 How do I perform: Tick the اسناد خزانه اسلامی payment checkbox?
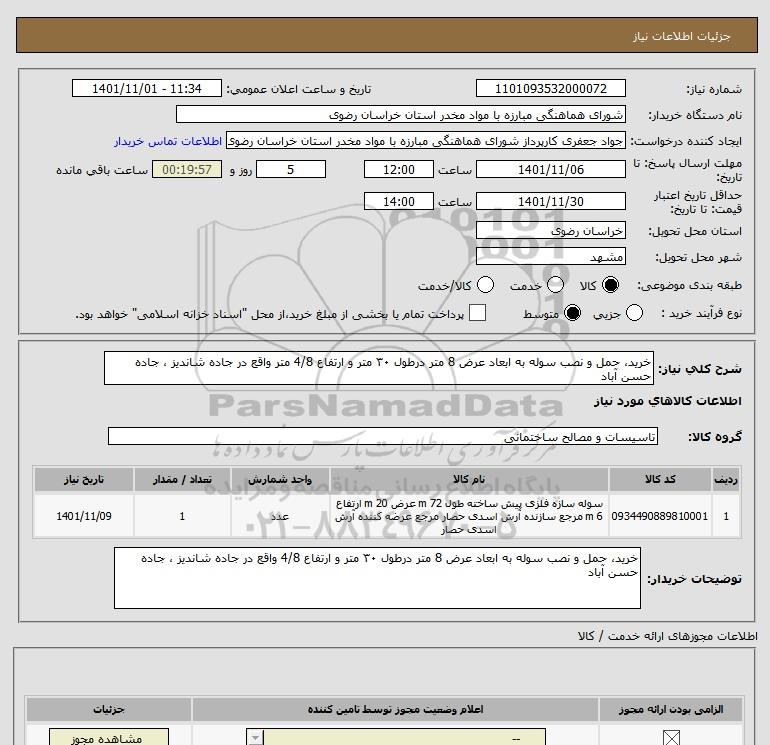477,313
